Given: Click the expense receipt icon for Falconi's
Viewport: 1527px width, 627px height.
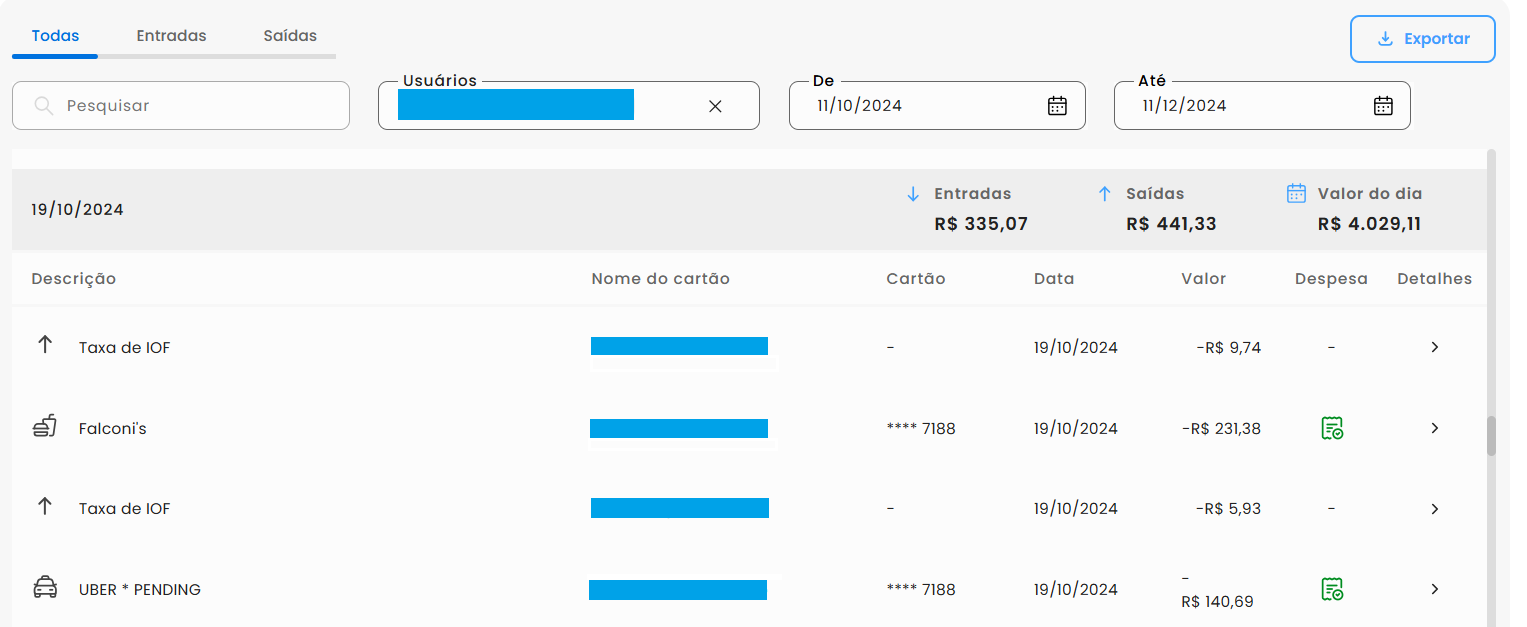Looking at the screenshot, I should tap(1331, 429).
